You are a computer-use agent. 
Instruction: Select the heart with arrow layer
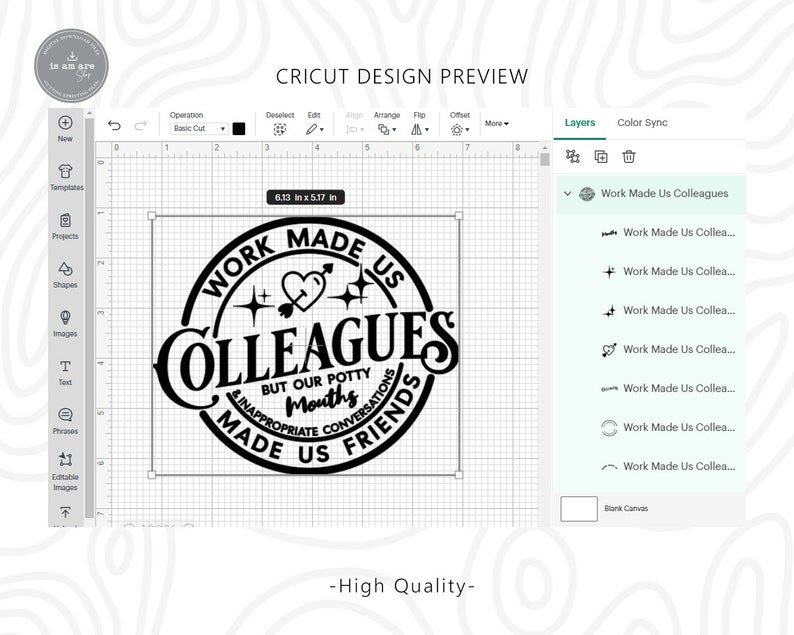tap(651, 349)
